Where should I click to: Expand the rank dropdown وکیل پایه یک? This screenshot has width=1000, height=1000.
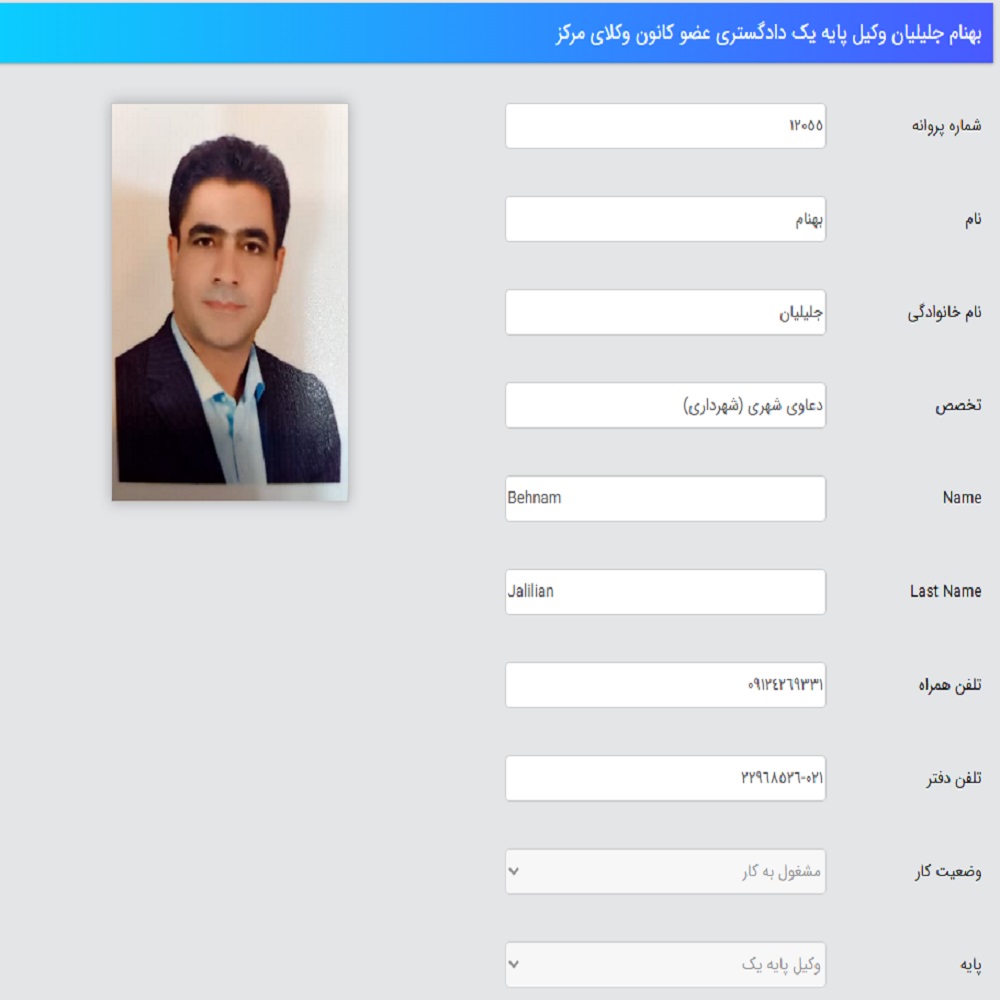(x=665, y=964)
